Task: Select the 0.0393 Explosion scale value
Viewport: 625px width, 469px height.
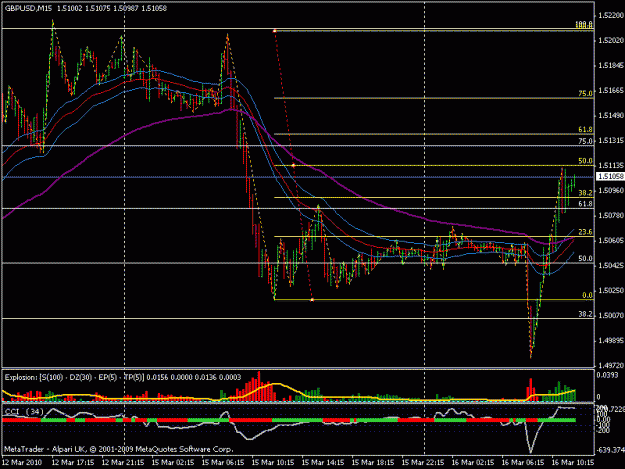Action: pyautogui.click(x=607, y=375)
